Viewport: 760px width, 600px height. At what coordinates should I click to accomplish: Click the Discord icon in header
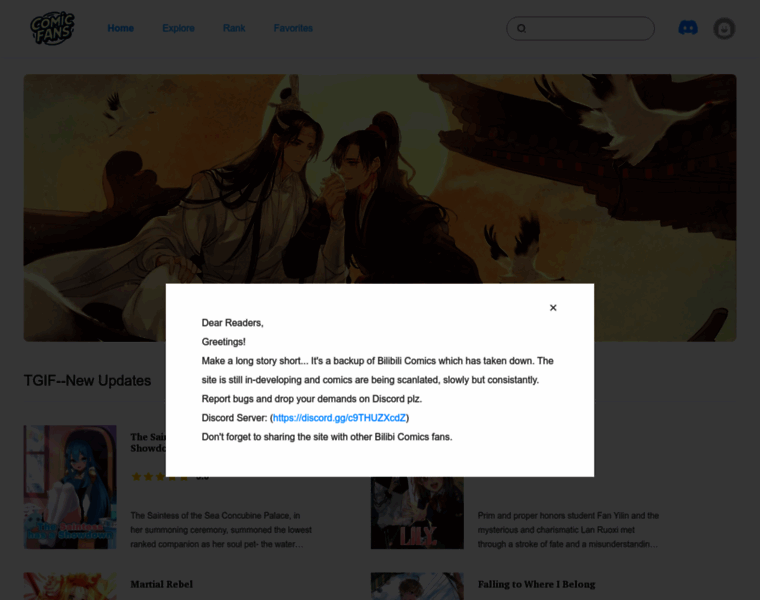coord(688,28)
